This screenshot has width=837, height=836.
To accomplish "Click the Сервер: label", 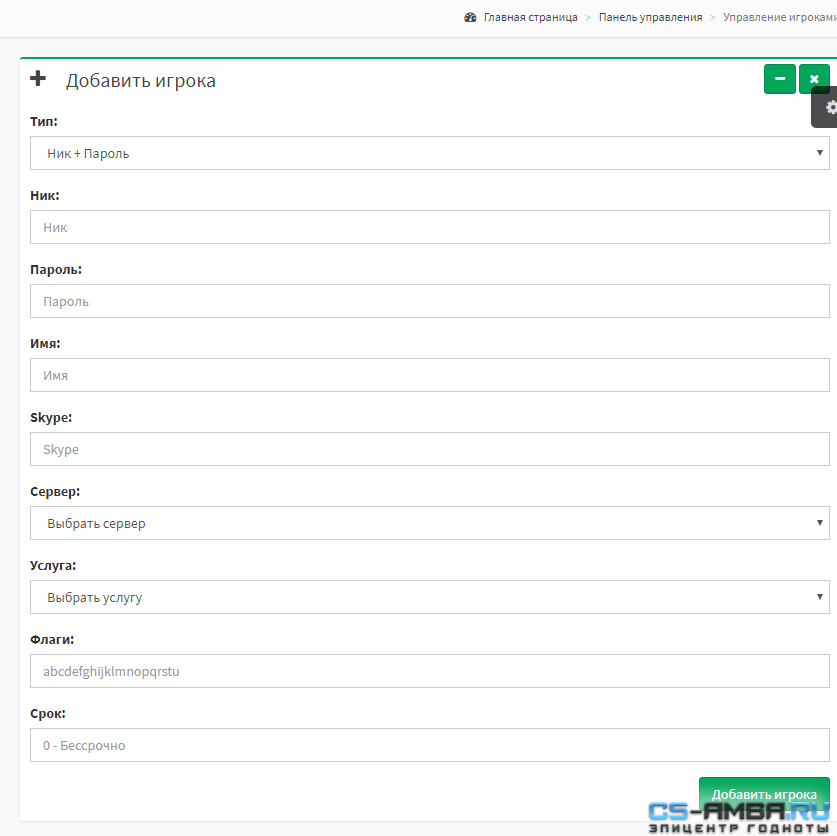I will click(55, 492).
